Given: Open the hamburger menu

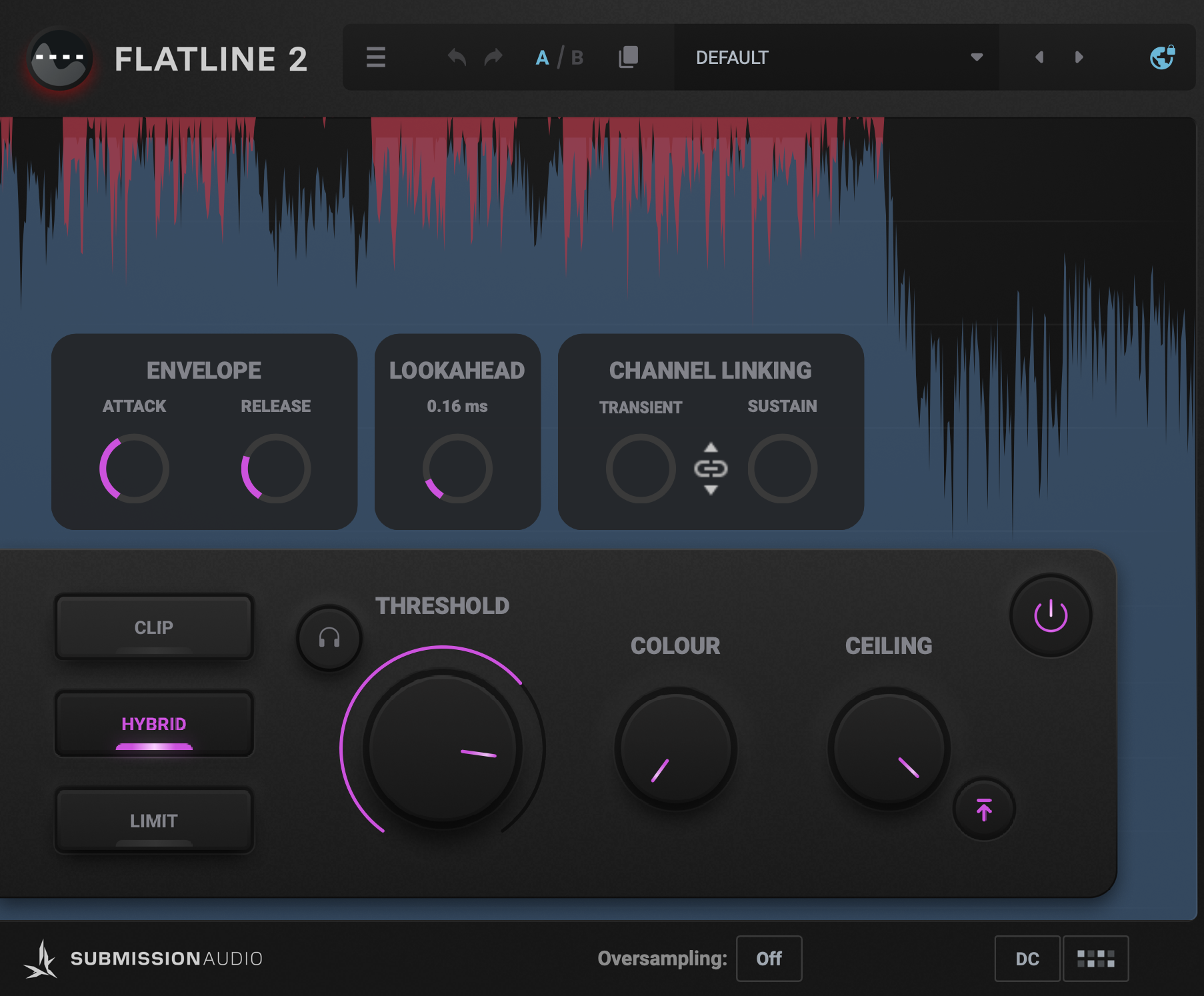Looking at the screenshot, I should tap(375, 57).
